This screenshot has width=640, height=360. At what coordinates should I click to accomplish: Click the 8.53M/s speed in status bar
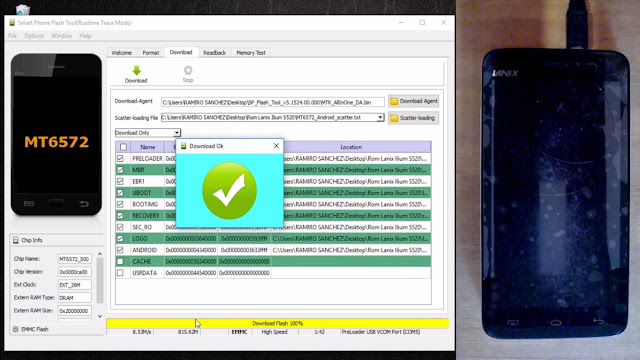tap(142, 332)
